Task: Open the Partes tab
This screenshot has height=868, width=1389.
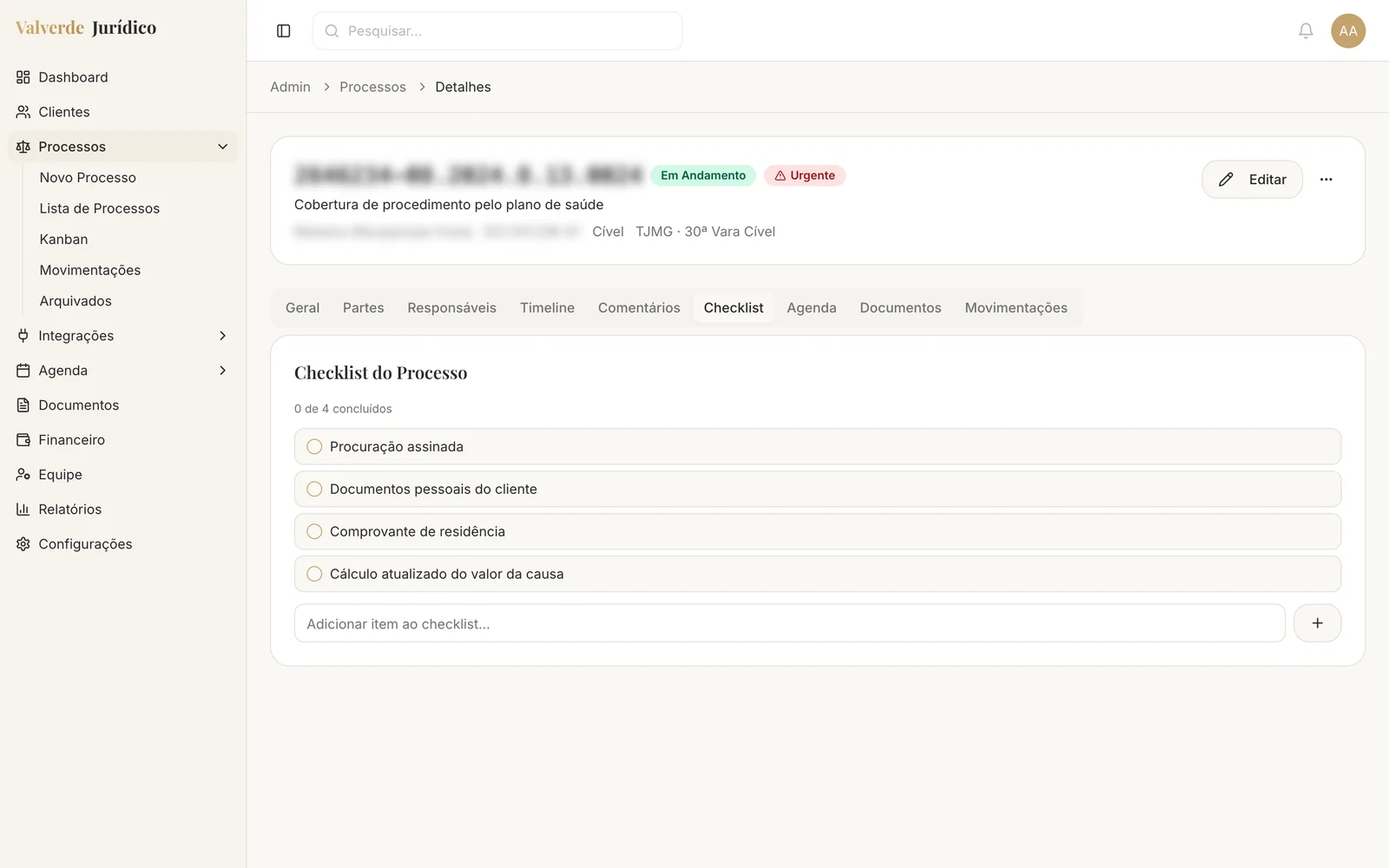Action: coord(363,308)
